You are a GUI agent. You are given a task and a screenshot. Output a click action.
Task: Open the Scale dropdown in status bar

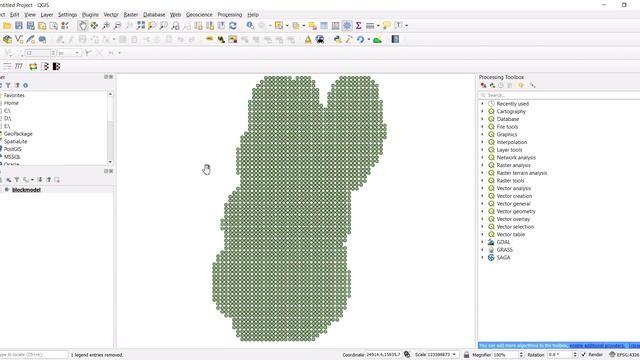(454, 354)
